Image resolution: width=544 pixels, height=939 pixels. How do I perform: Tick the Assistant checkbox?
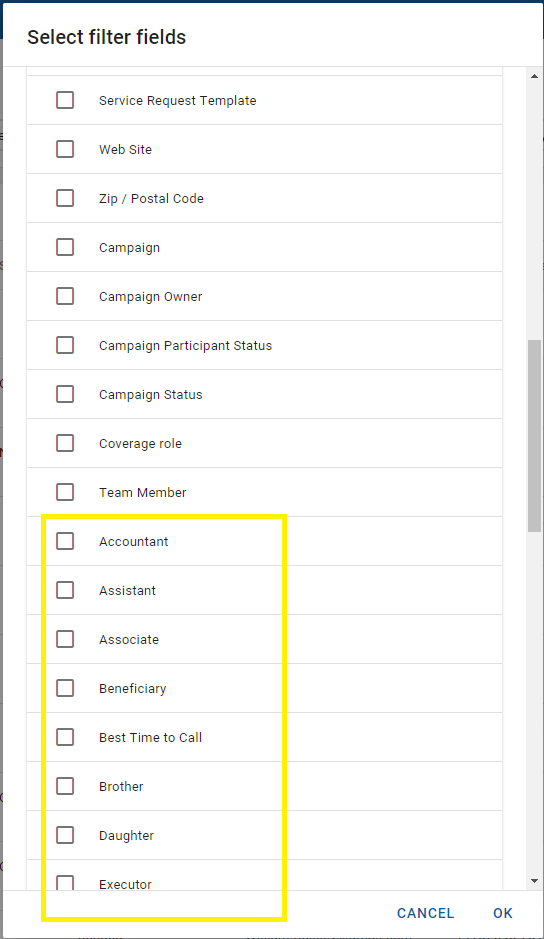pos(65,590)
